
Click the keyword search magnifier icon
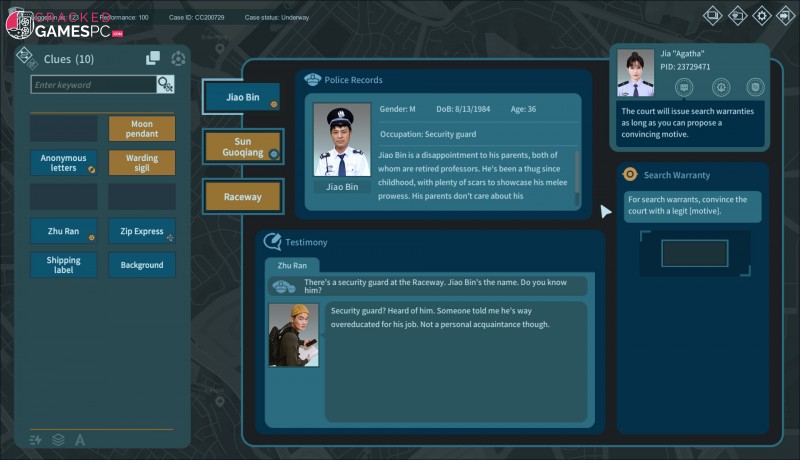coord(165,85)
